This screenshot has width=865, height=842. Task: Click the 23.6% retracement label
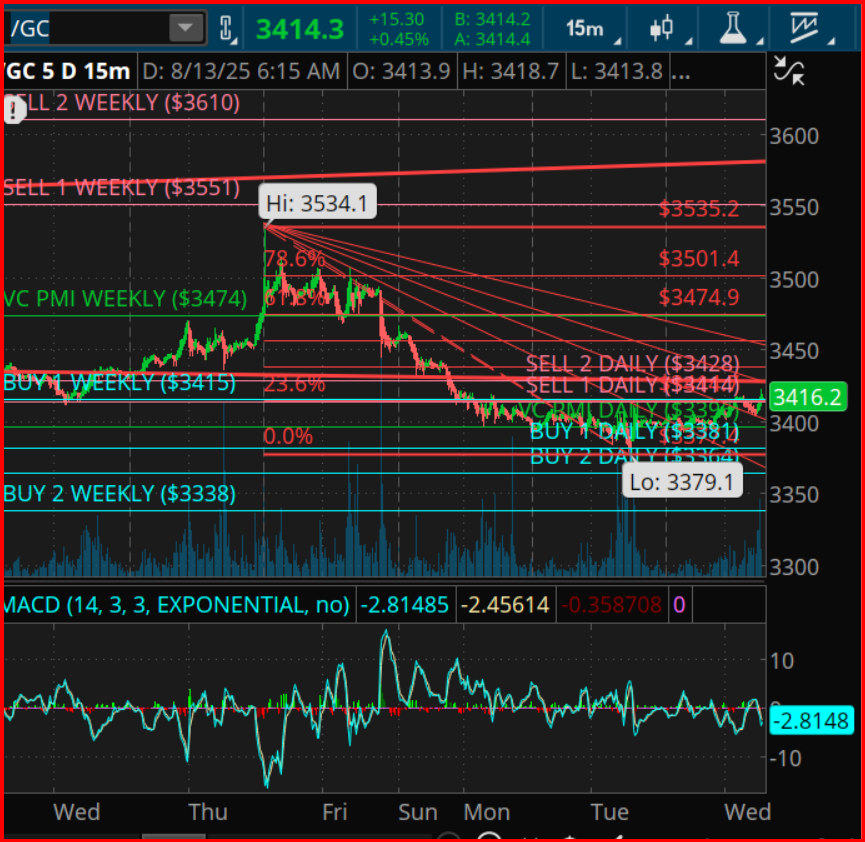[x=295, y=383]
